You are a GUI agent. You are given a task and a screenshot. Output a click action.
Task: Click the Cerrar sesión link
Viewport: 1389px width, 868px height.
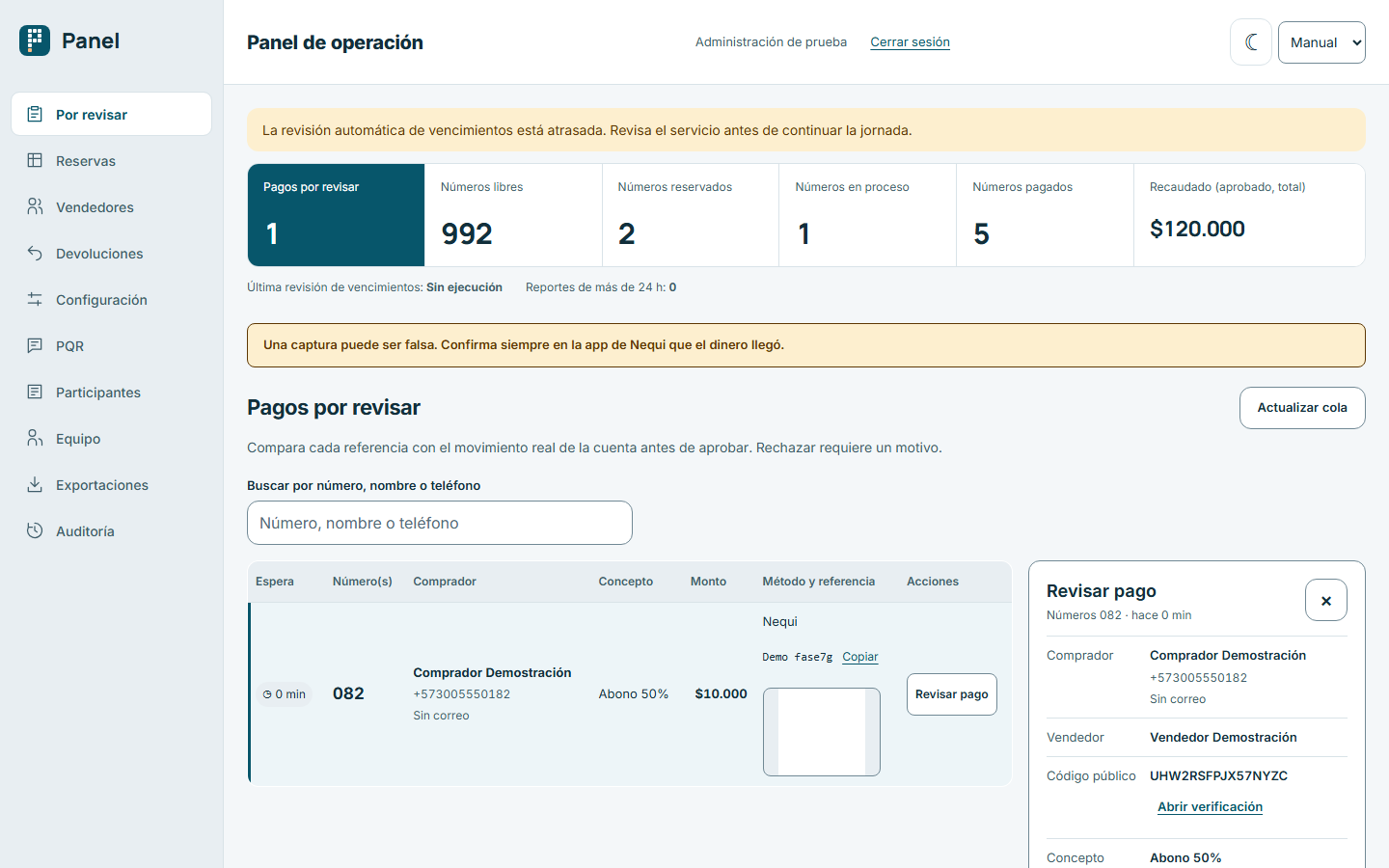coord(910,42)
